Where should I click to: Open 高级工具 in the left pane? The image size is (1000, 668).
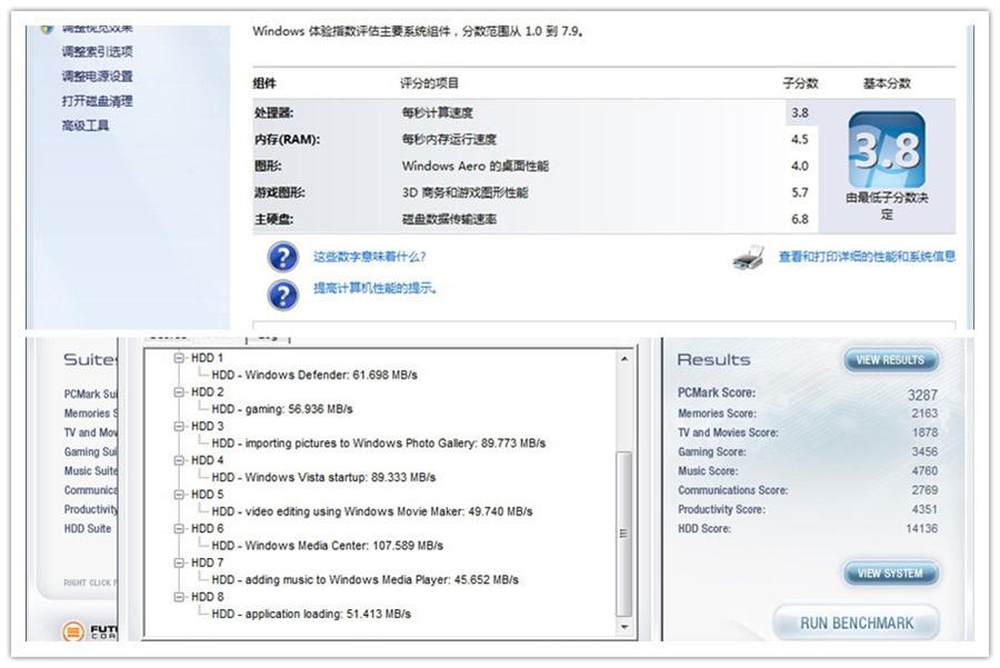85,125
